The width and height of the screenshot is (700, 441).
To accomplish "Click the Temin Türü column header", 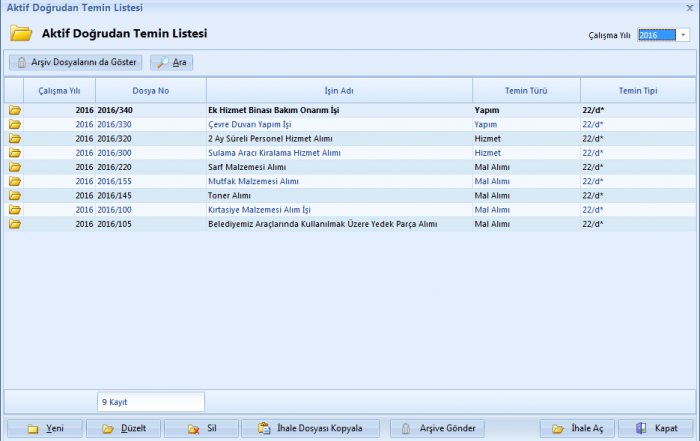I will (525, 91).
